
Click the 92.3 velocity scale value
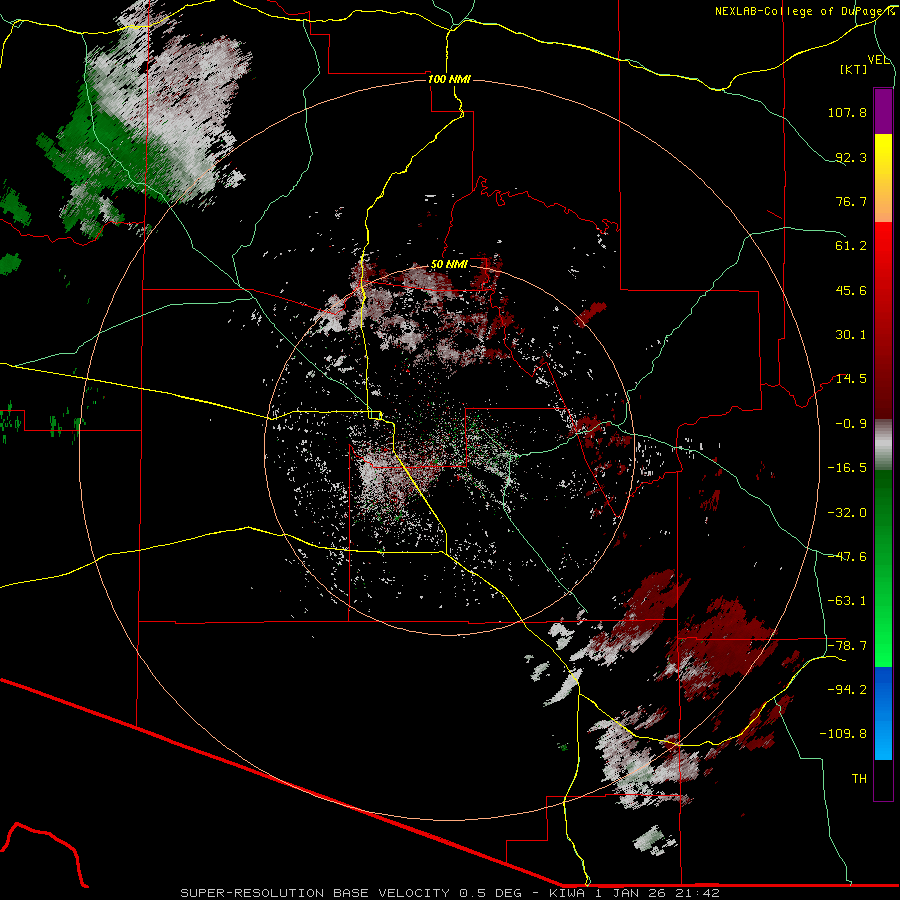pos(851,157)
